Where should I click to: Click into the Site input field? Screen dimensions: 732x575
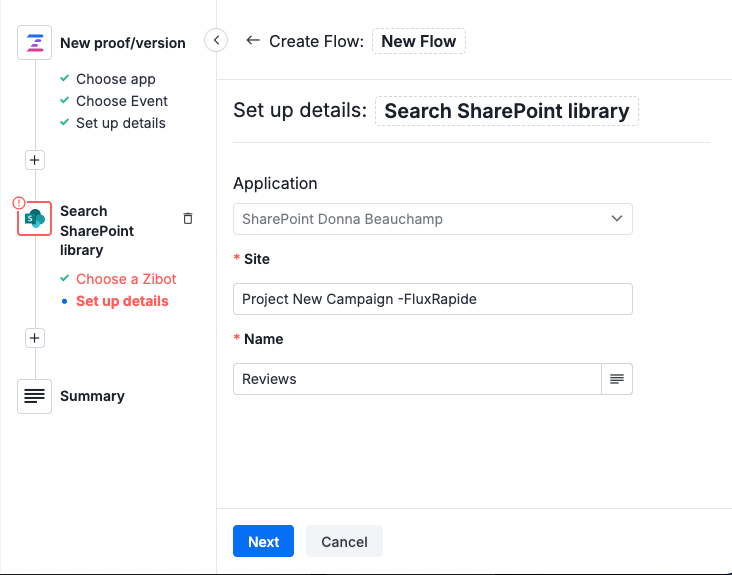433,299
